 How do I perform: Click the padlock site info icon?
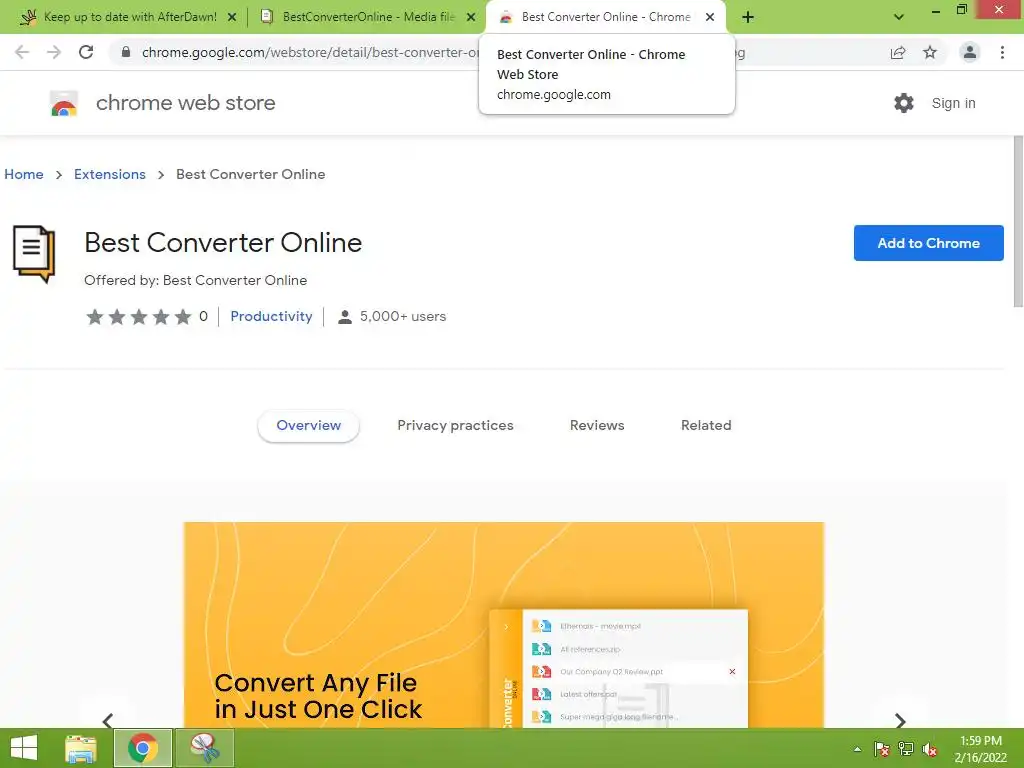(126, 52)
